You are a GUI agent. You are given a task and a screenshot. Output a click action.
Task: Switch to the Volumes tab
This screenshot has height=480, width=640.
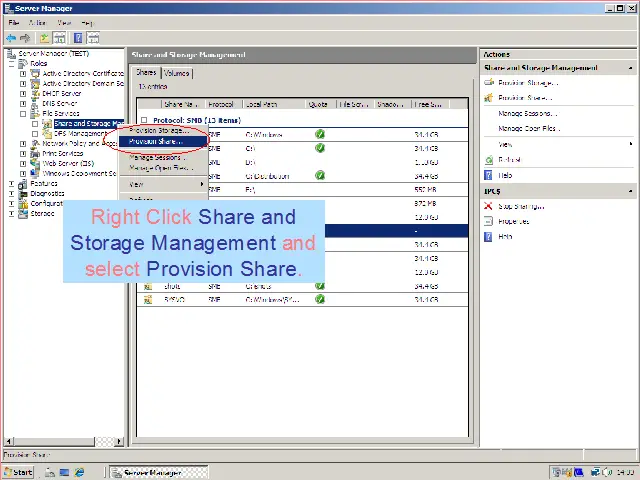[x=177, y=73]
